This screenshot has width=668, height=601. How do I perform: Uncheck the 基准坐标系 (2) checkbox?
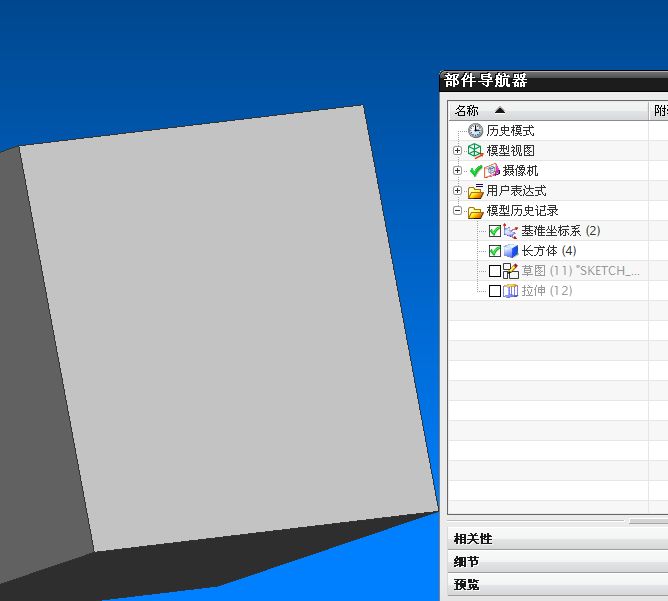click(x=495, y=231)
